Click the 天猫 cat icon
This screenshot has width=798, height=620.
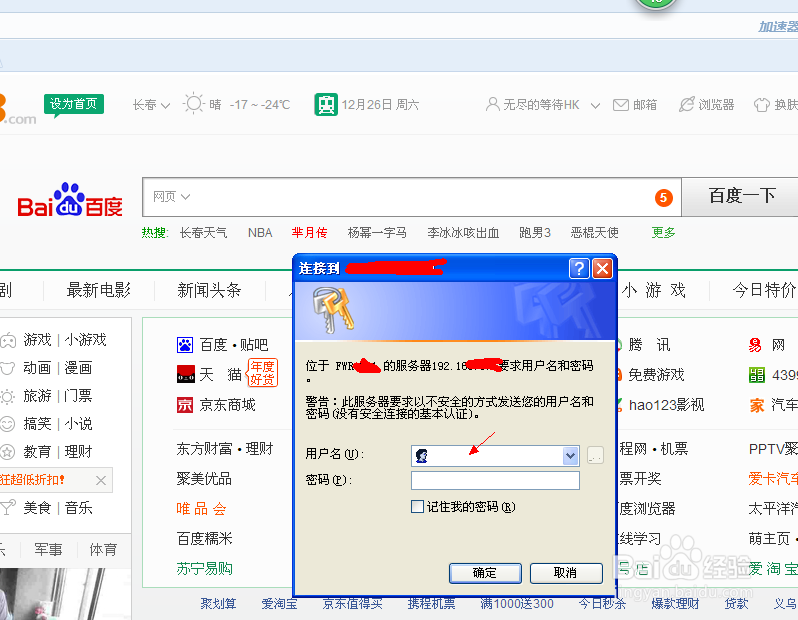185,374
